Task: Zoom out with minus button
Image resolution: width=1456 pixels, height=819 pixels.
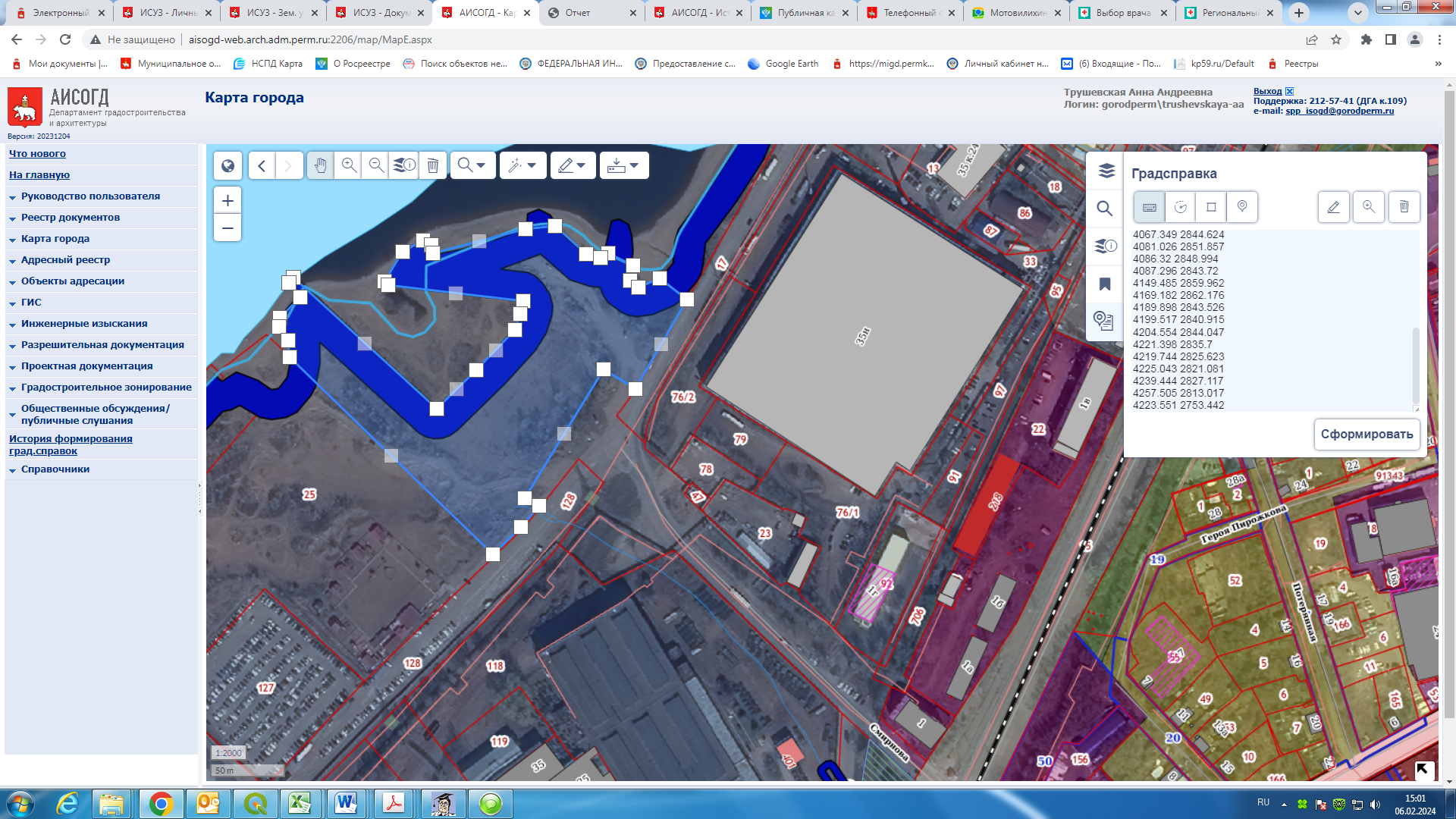Action: coord(227,228)
